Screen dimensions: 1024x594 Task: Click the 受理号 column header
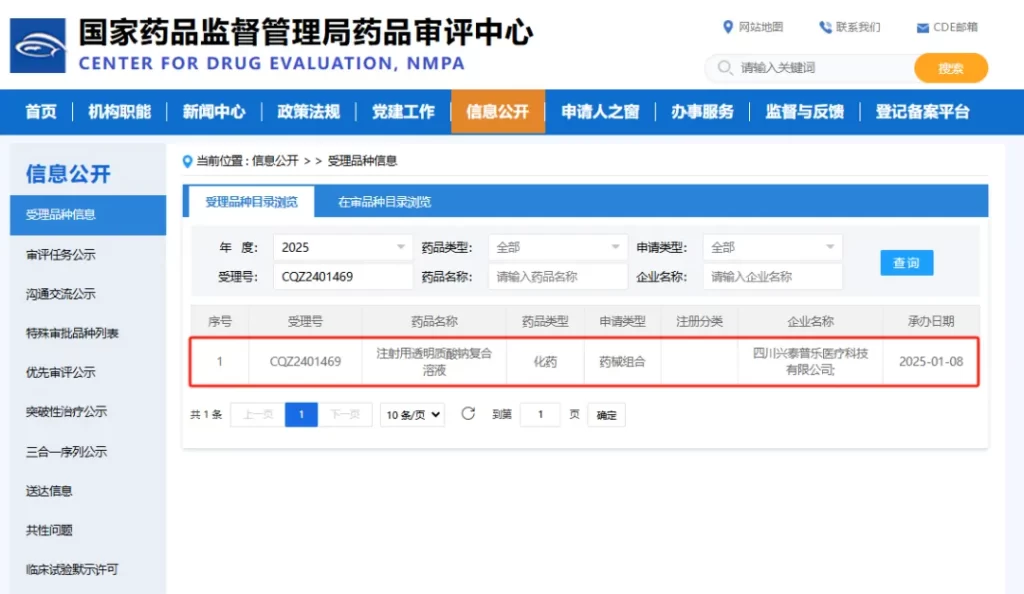[305, 321]
